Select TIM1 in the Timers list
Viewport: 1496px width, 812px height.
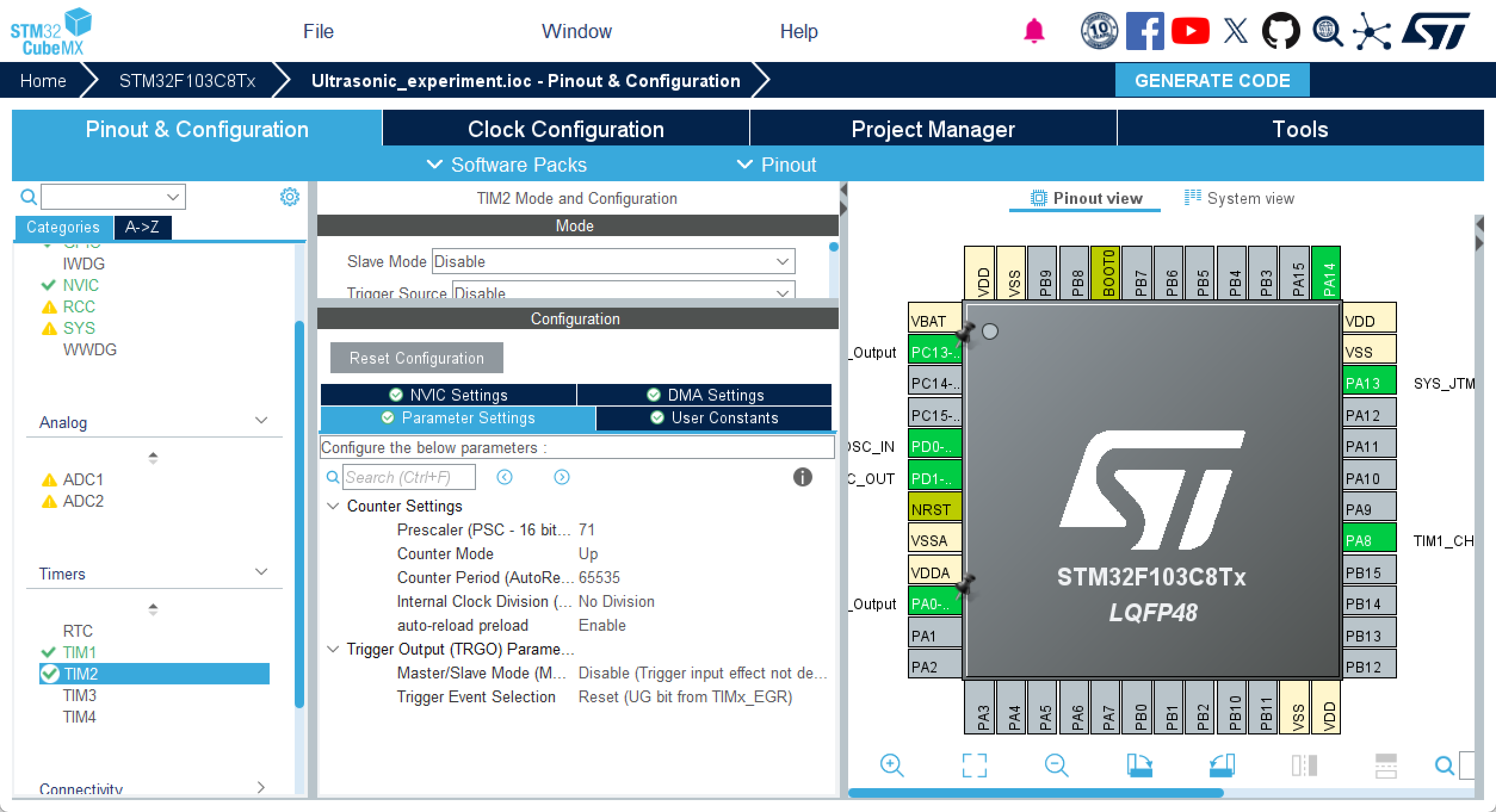click(x=79, y=652)
